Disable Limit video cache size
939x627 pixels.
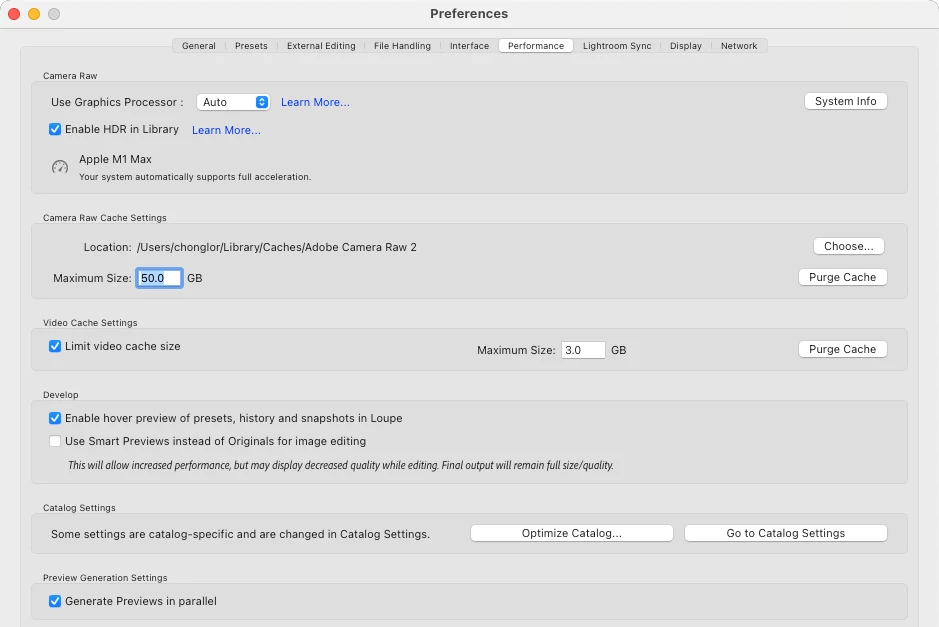(54, 346)
